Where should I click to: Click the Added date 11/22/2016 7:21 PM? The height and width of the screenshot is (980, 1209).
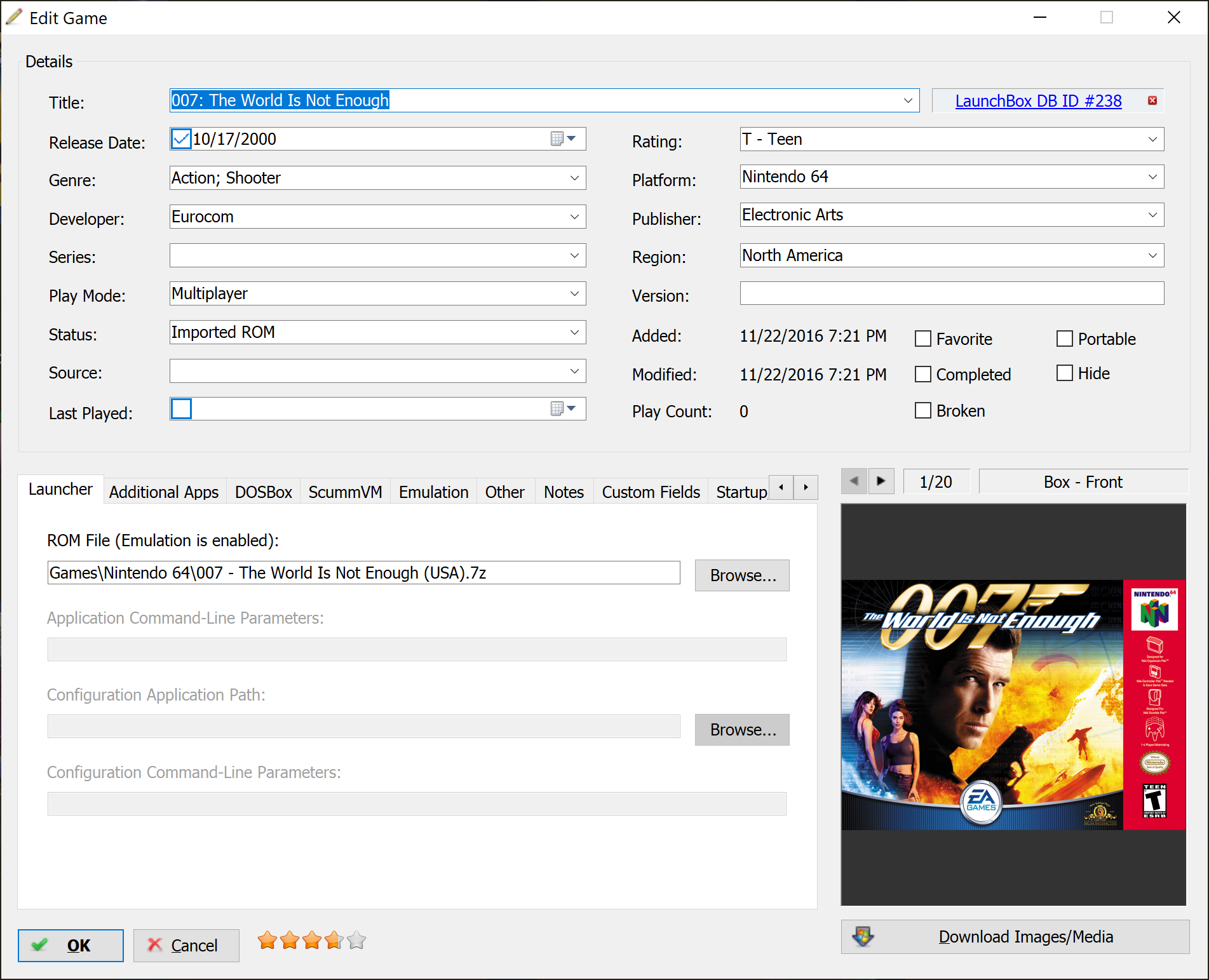coord(813,335)
